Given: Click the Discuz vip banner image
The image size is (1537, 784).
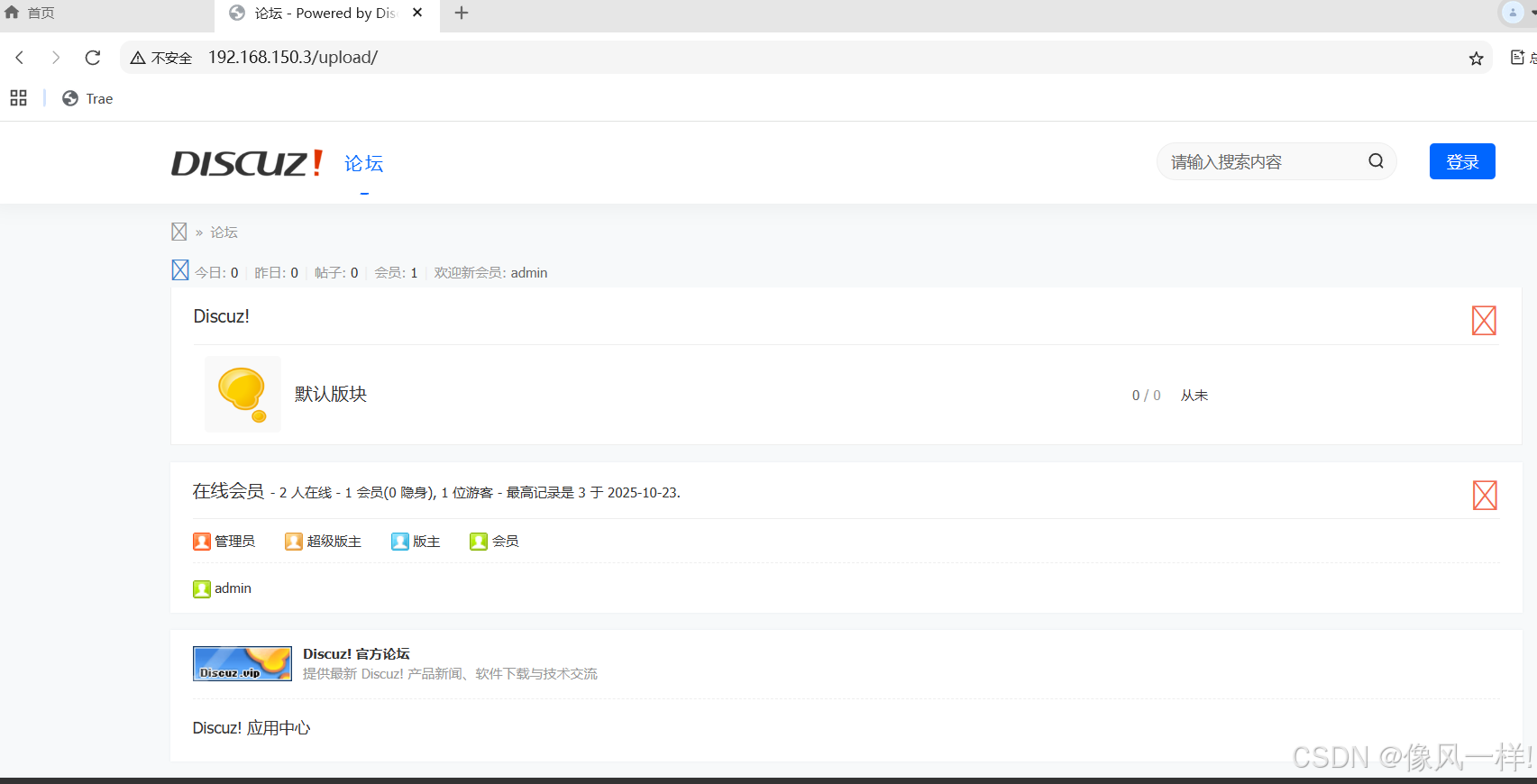Looking at the screenshot, I should click(242, 664).
